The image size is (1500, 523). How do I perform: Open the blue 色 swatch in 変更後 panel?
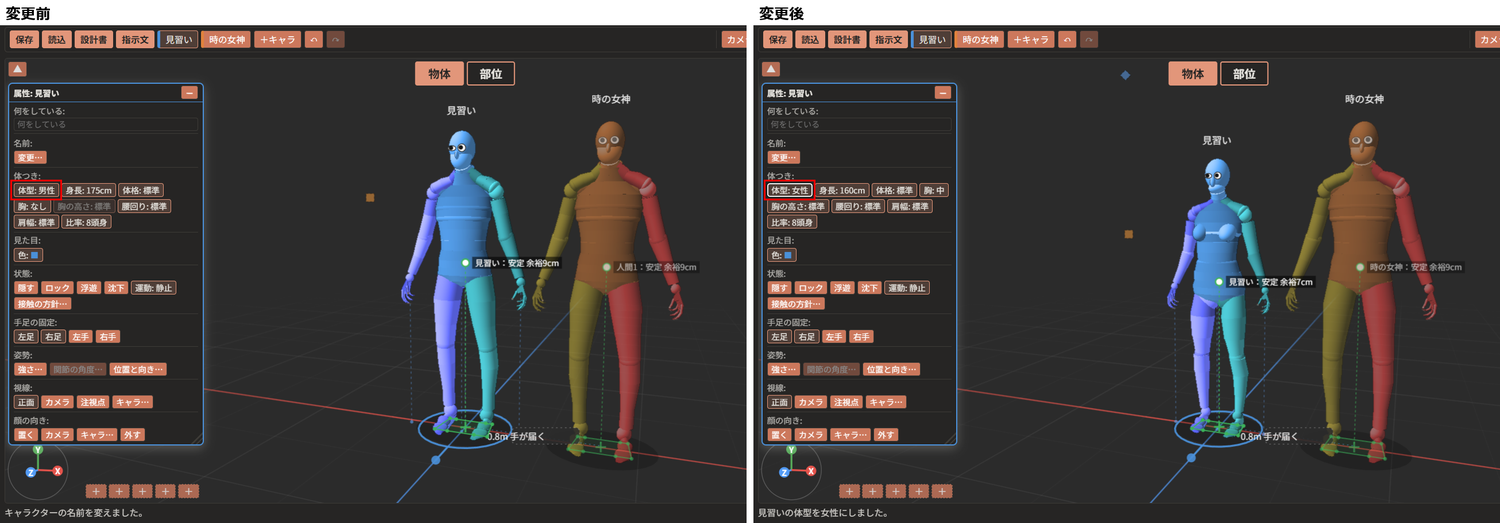pos(783,255)
